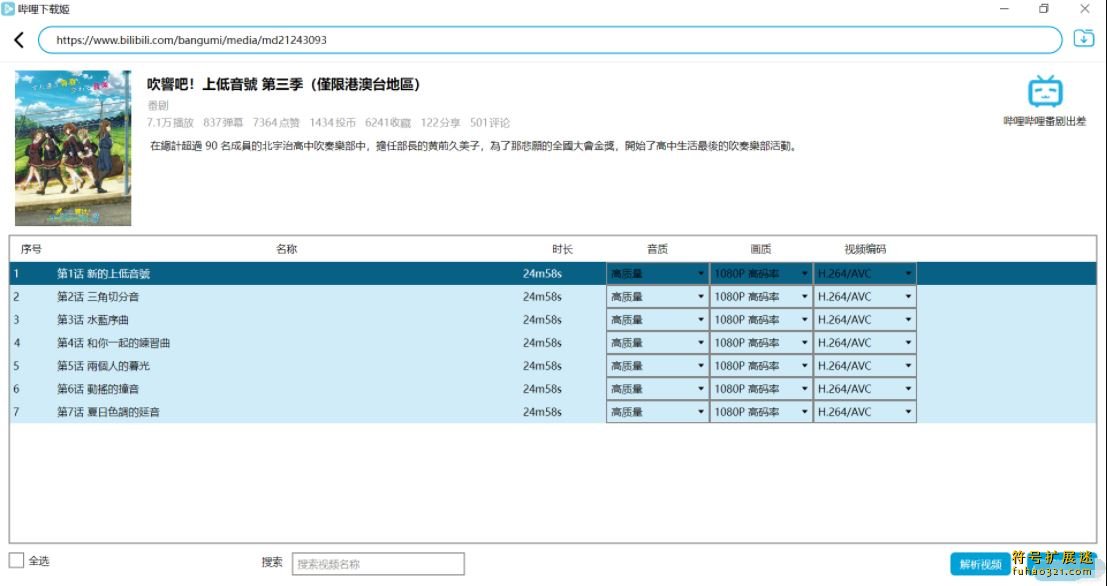
Task: Click the 时长 column header
Action: [563, 249]
